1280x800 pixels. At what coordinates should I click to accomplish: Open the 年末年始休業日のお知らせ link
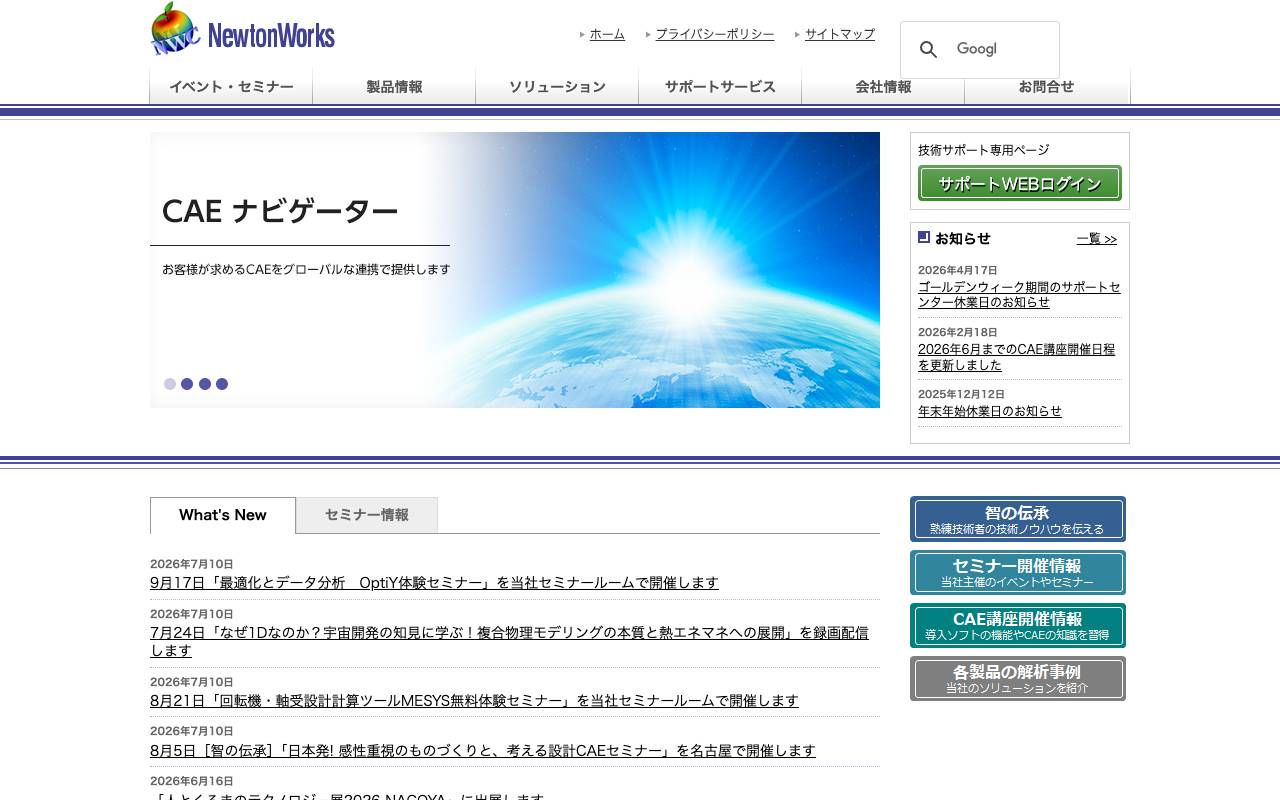(990, 411)
